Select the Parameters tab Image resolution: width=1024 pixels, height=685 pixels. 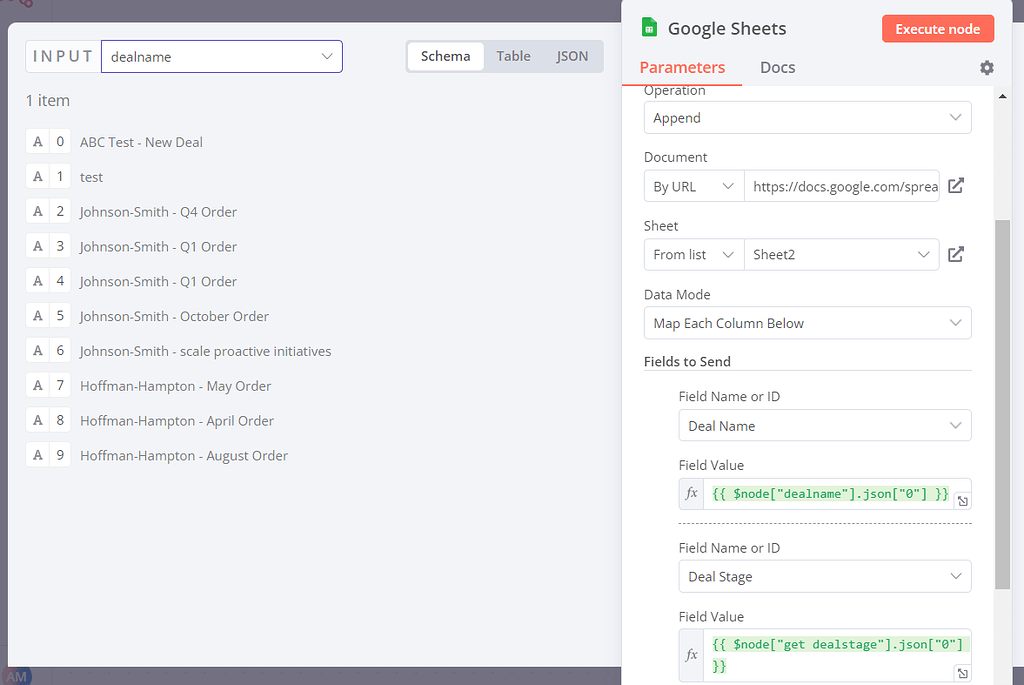point(682,68)
